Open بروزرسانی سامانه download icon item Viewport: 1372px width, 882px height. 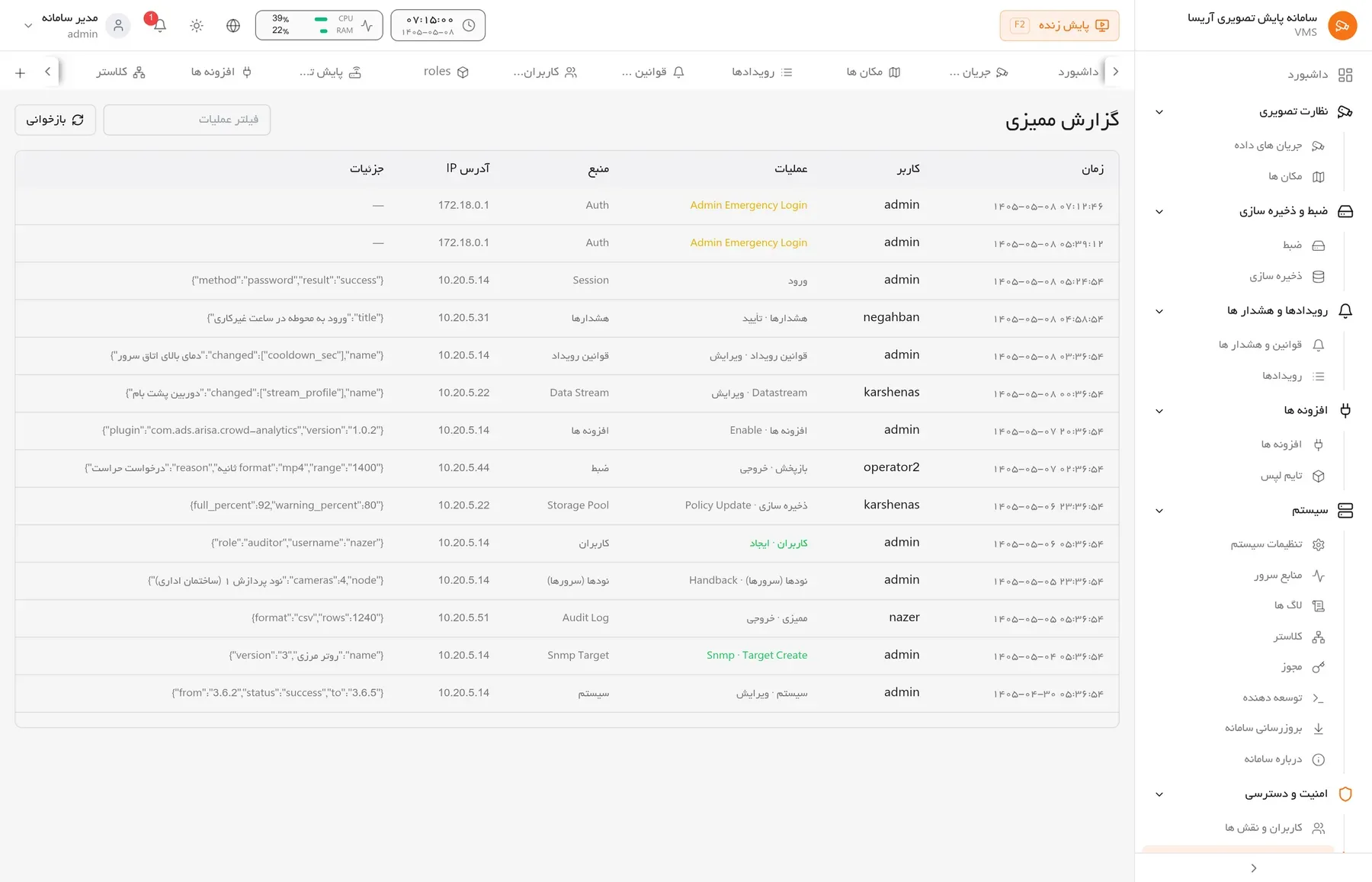(x=1274, y=729)
